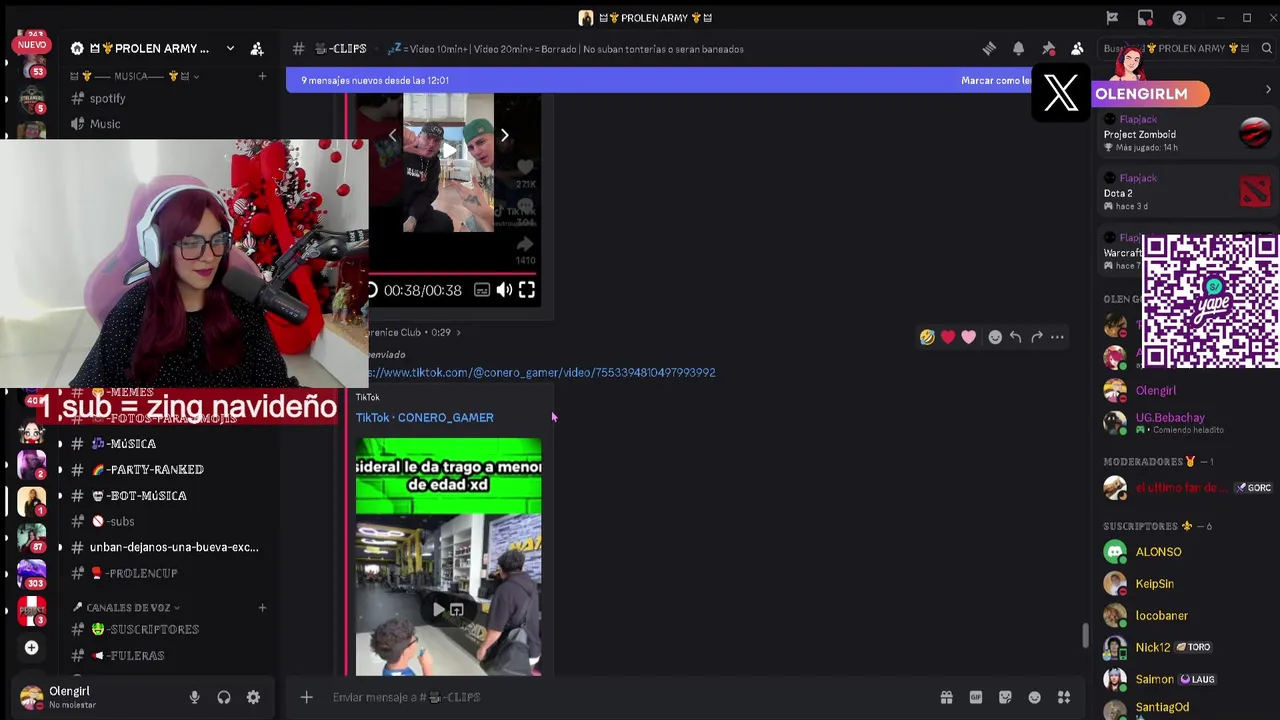Open PROLEN ARMY server dropdown menu
Screen dimensions: 1280x720
point(229,48)
